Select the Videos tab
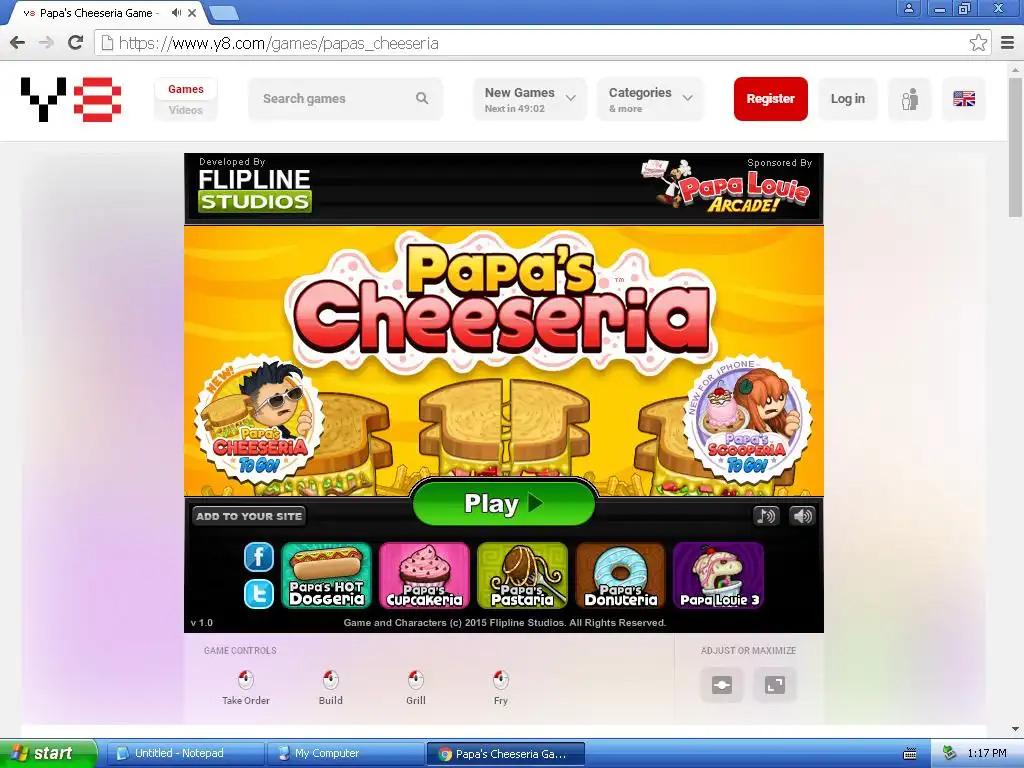This screenshot has width=1024, height=768. (x=185, y=110)
